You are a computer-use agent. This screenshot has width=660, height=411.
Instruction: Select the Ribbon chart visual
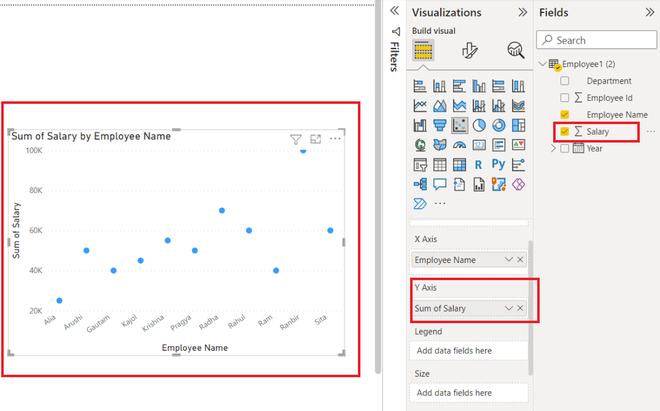[519, 106]
